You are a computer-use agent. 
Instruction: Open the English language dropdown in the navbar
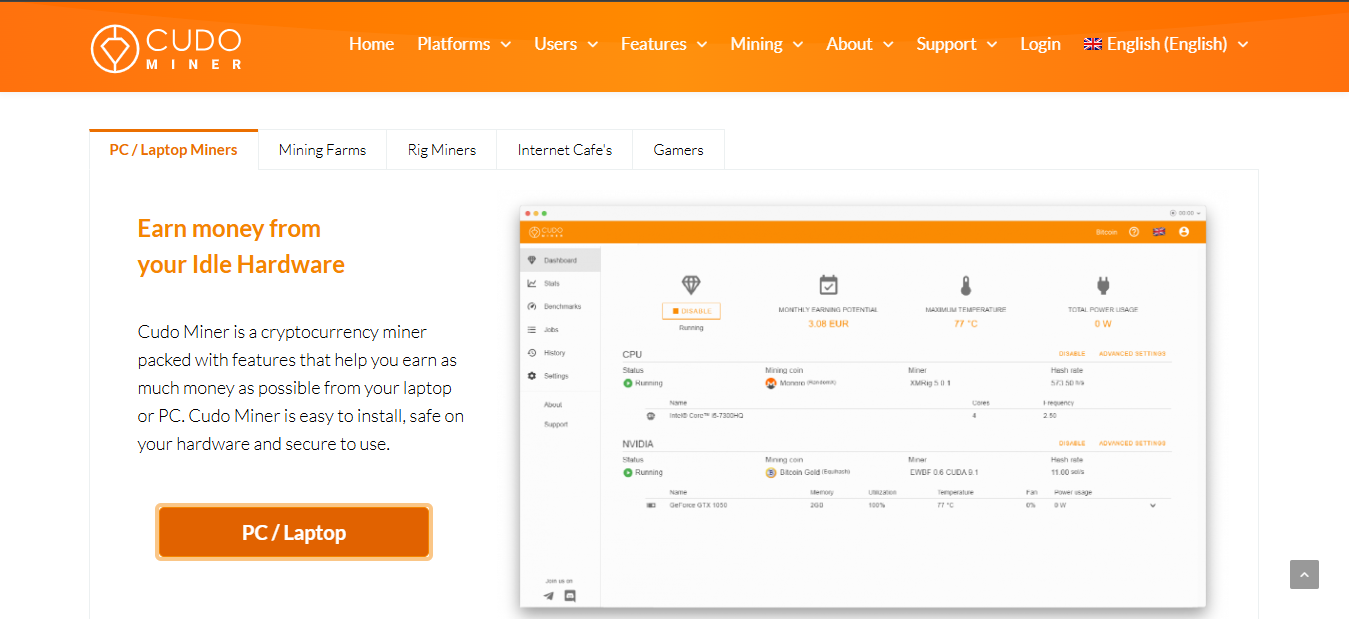(x=1164, y=44)
